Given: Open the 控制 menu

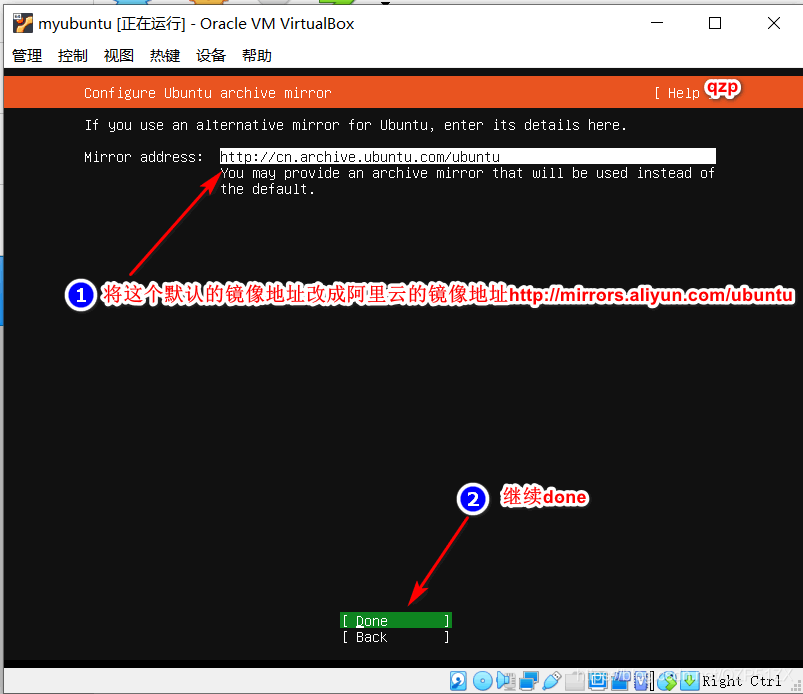Looking at the screenshot, I should (73, 55).
